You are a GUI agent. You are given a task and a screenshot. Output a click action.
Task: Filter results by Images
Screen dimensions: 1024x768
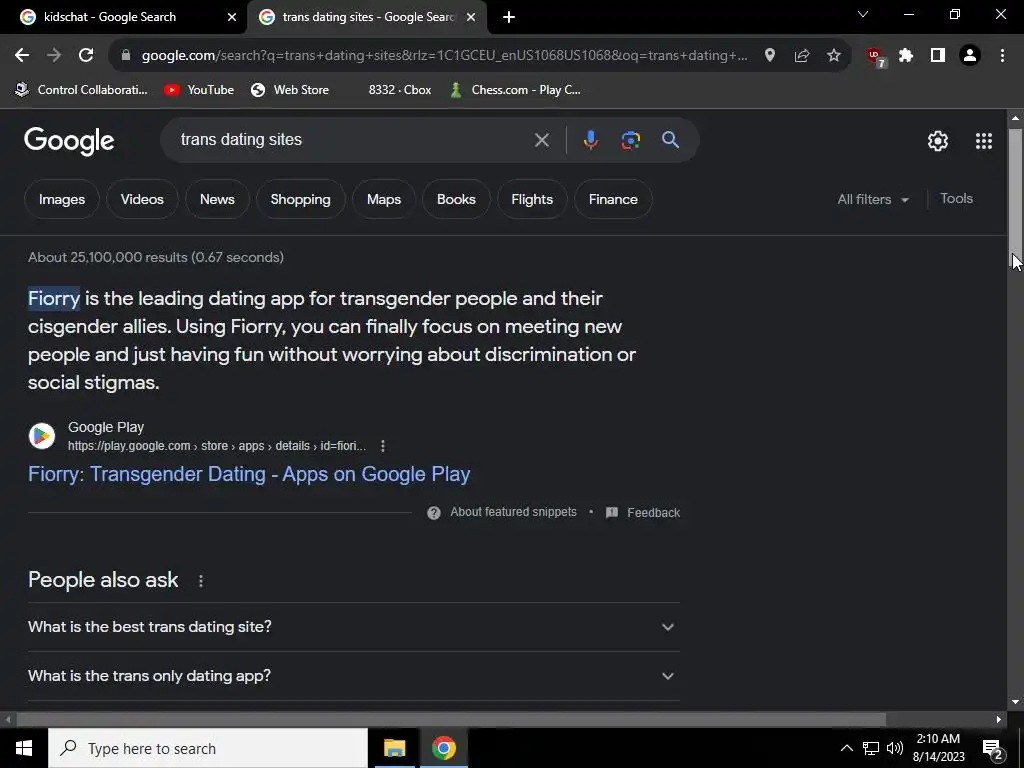coord(62,199)
